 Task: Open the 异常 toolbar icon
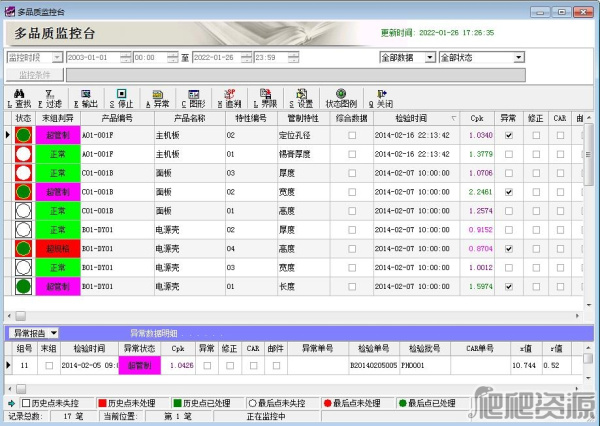tap(158, 94)
